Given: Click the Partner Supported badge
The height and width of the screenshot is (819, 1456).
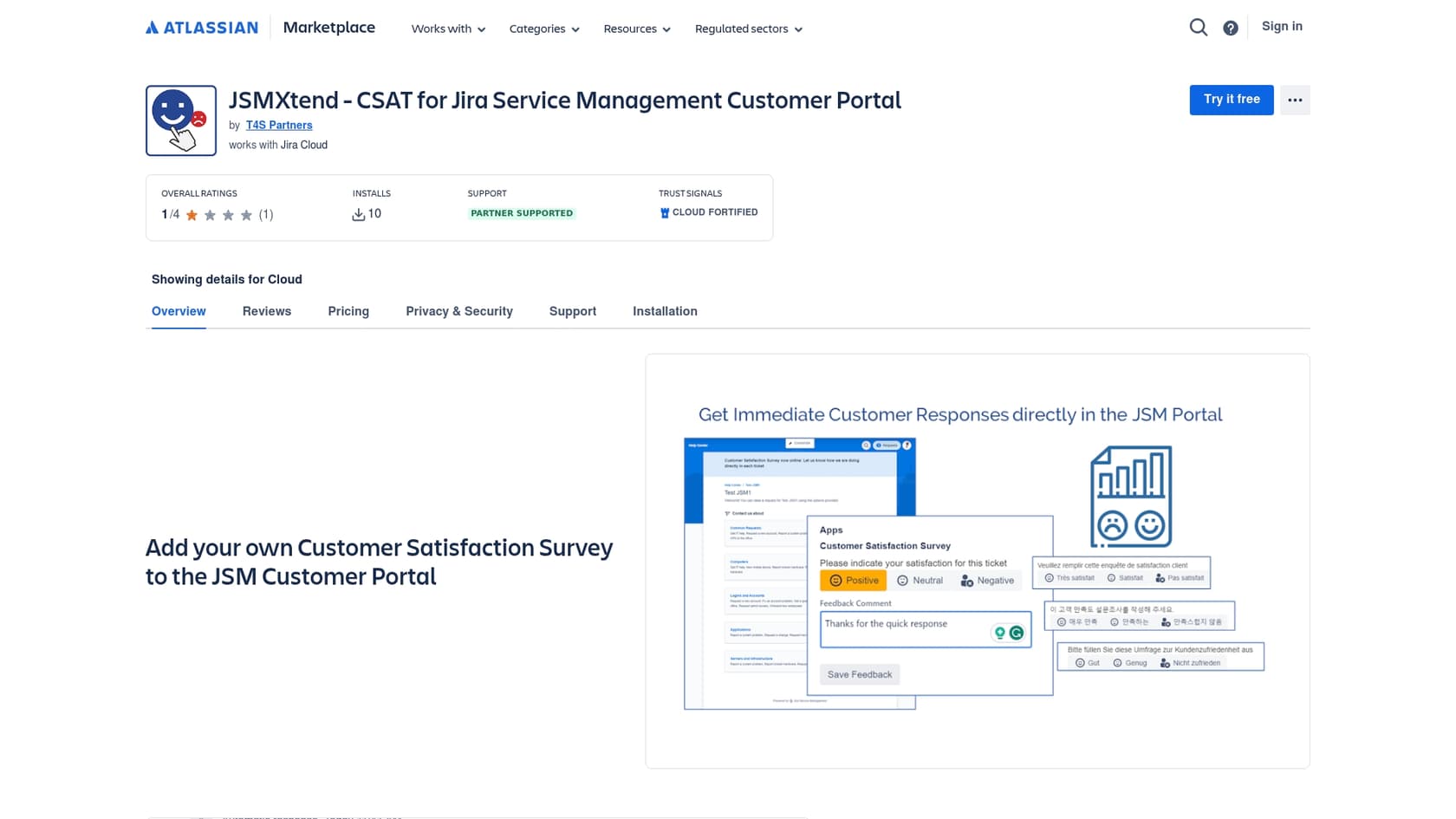Looking at the screenshot, I should pyautogui.click(x=521, y=212).
